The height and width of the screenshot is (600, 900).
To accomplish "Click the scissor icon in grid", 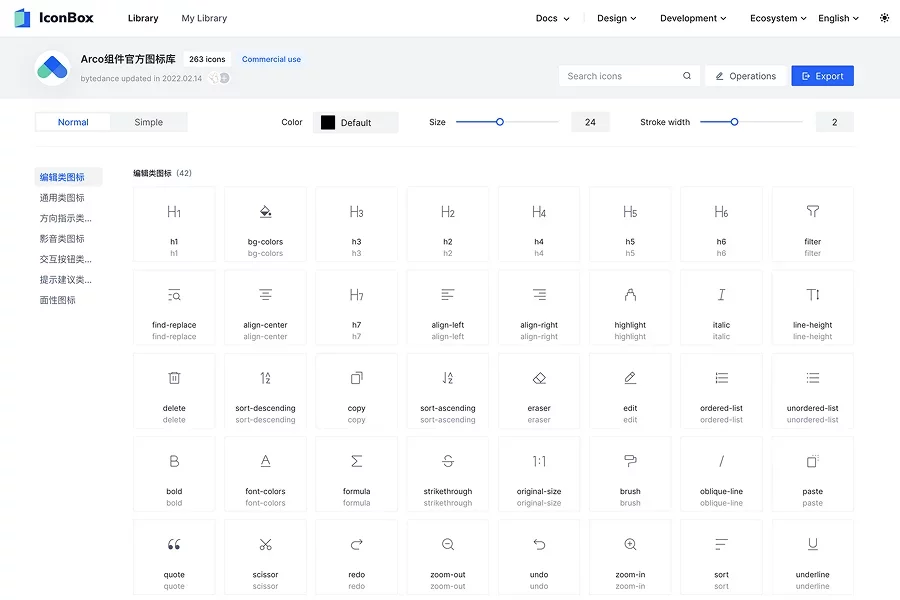I will 265,545.
